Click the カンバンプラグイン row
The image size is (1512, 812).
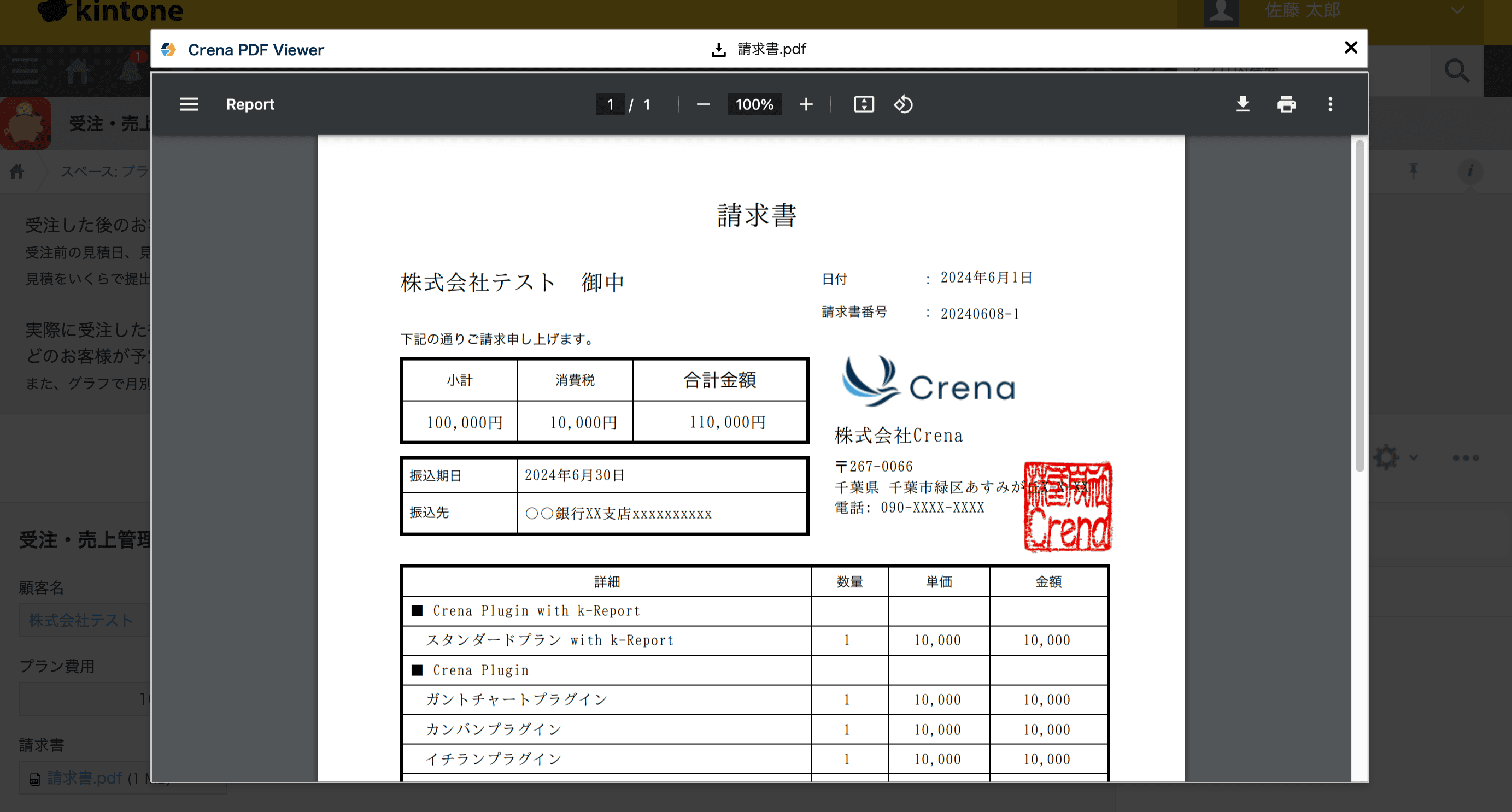pos(755,729)
